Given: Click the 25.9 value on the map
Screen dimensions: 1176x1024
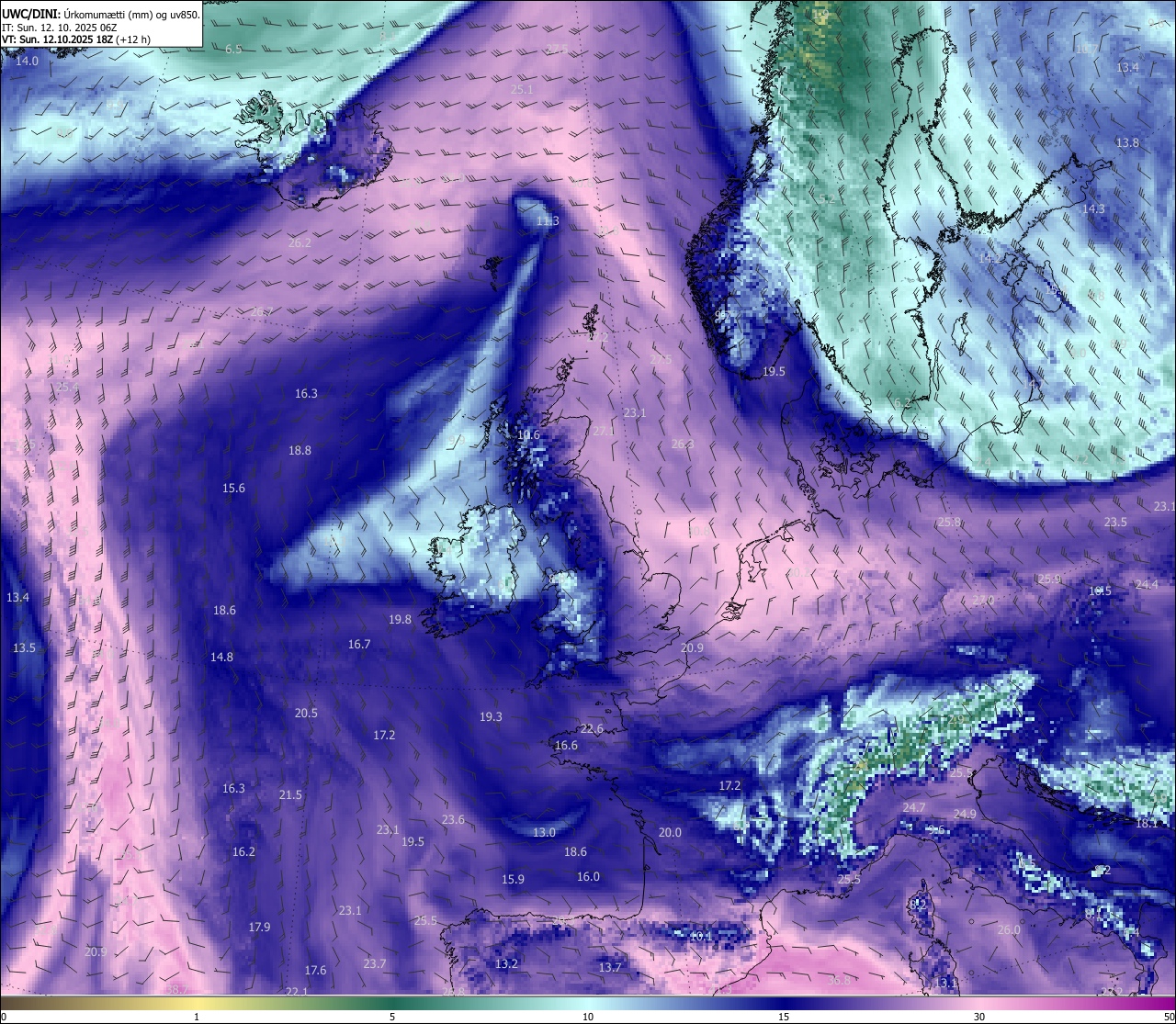Looking at the screenshot, I should pos(1049,579).
